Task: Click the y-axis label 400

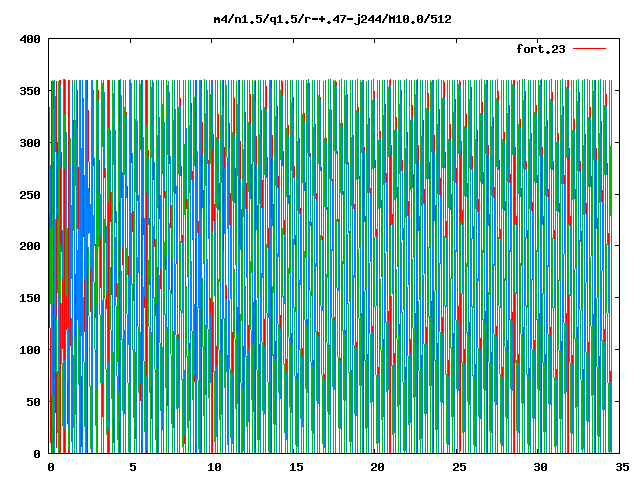Action: [30, 39]
